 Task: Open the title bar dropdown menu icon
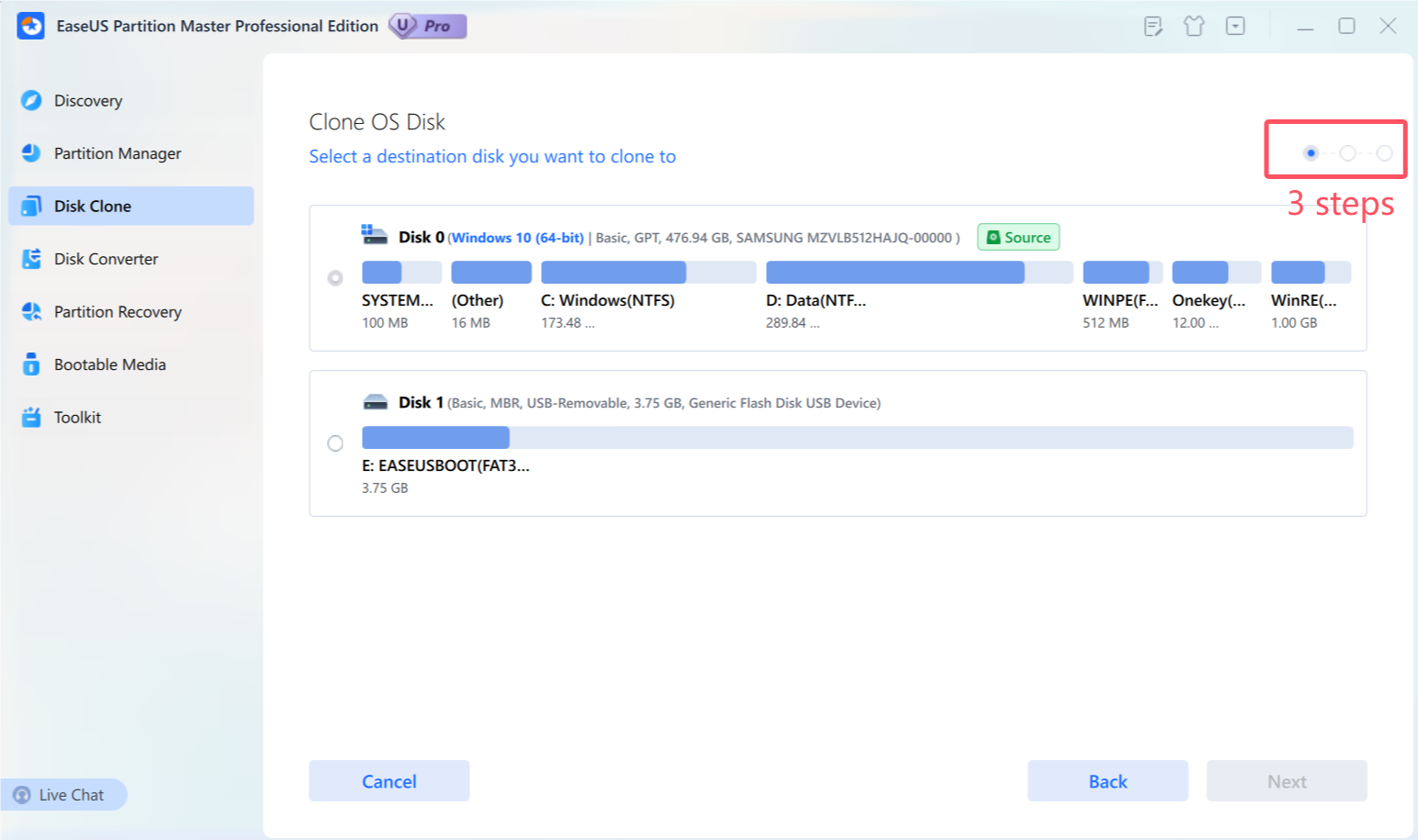point(1235,27)
